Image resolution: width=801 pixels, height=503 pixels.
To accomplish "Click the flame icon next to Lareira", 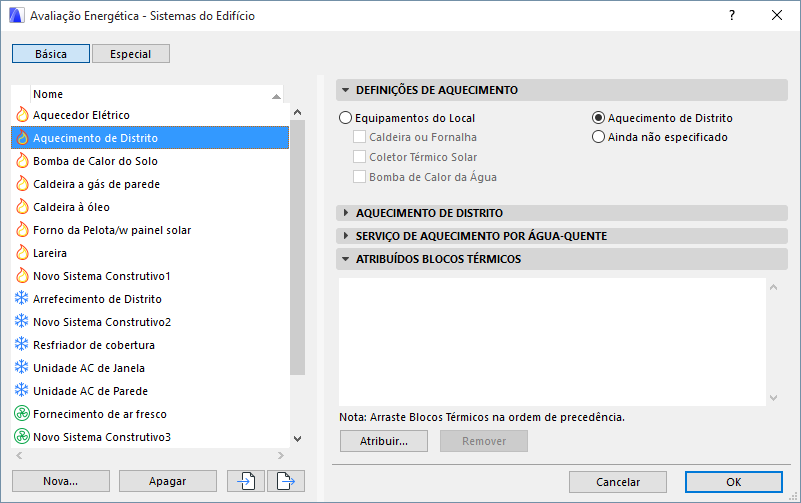I will [22, 253].
